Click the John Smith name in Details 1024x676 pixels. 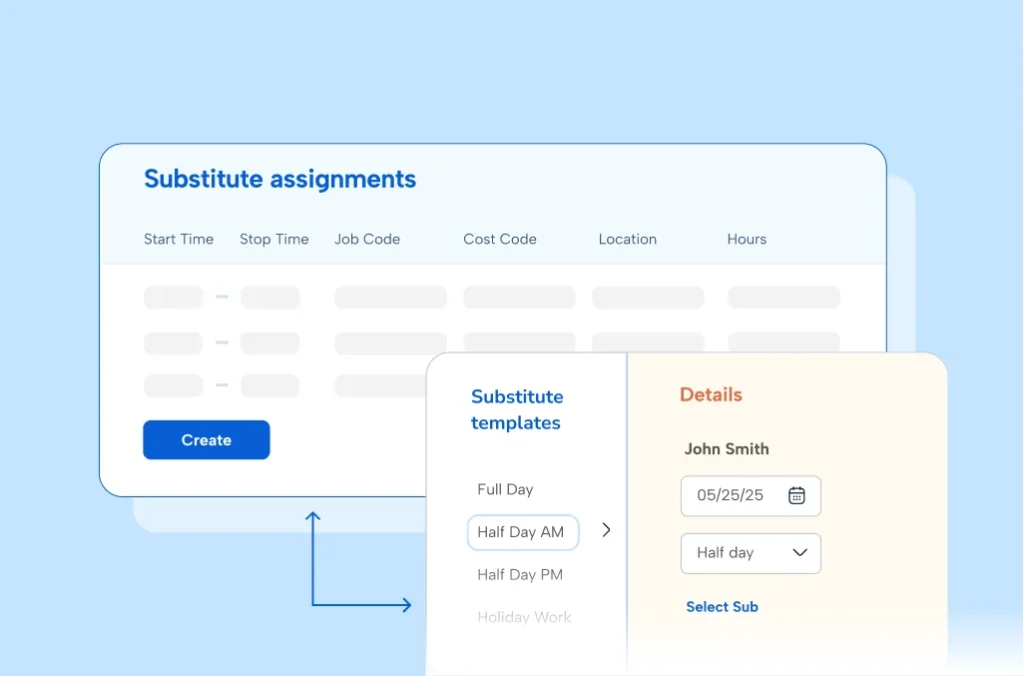point(727,449)
